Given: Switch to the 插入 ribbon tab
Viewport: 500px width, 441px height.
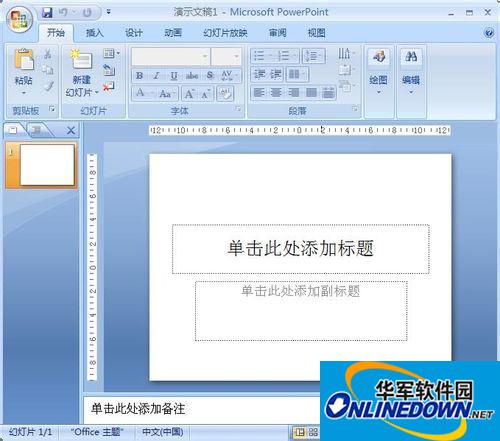Looking at the screenshot, I should coord(95,33).
